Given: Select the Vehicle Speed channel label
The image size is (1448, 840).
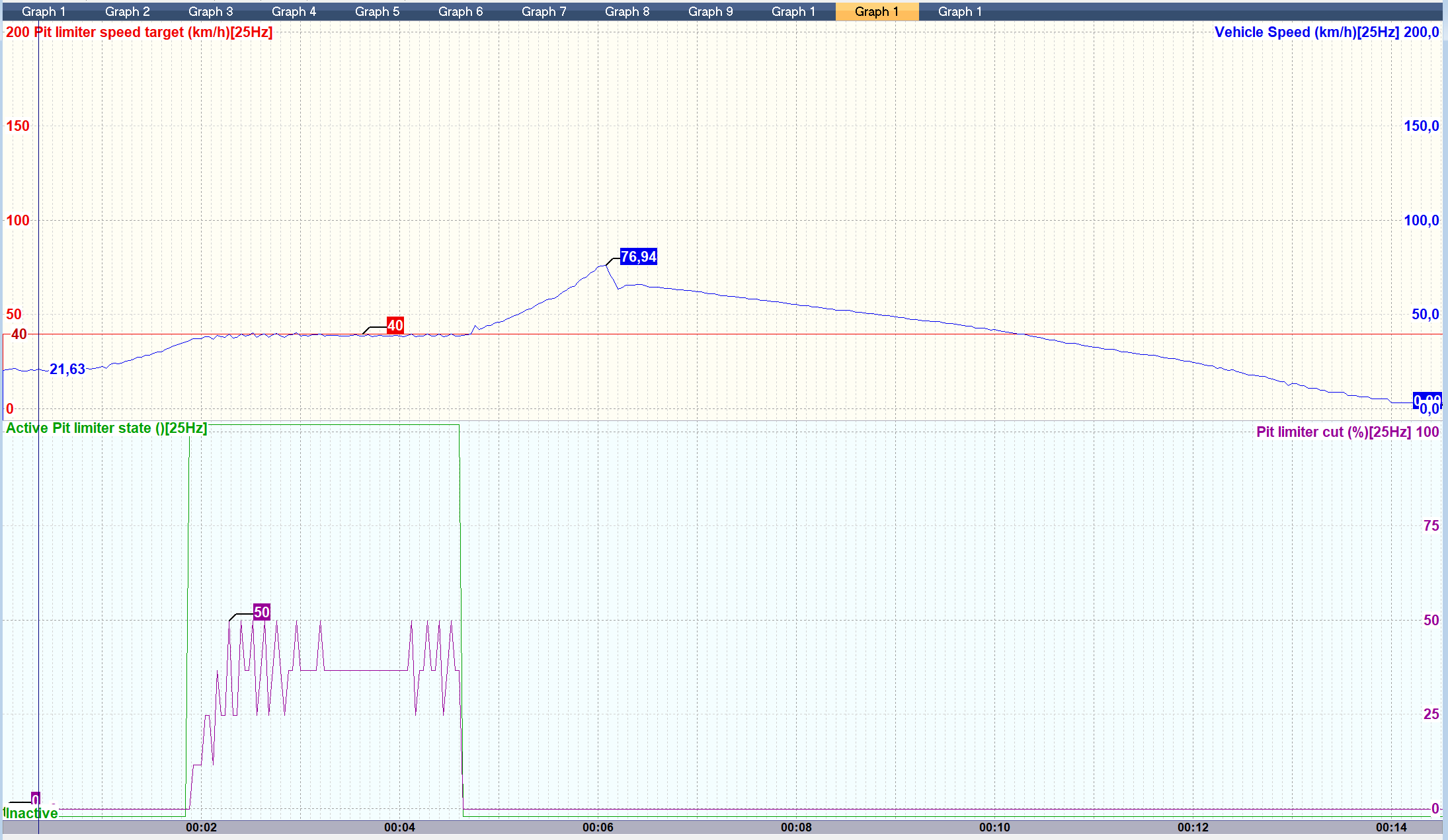Looking at the screenshot, I should click(x=1306, y=32).
